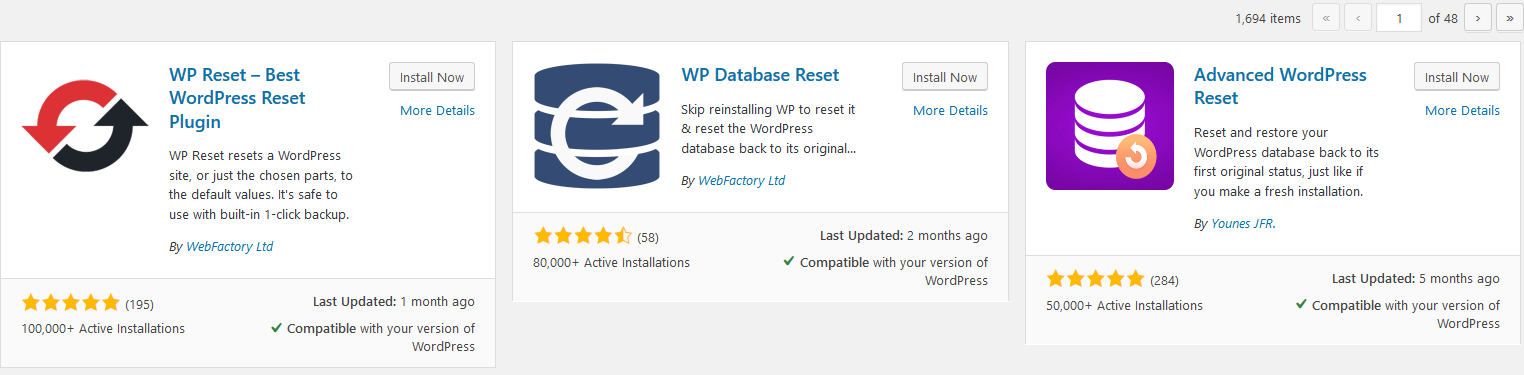Viewport: 1524px width, 375px height.
Task: Go to previous page of results
Action: coord(1358,18)
